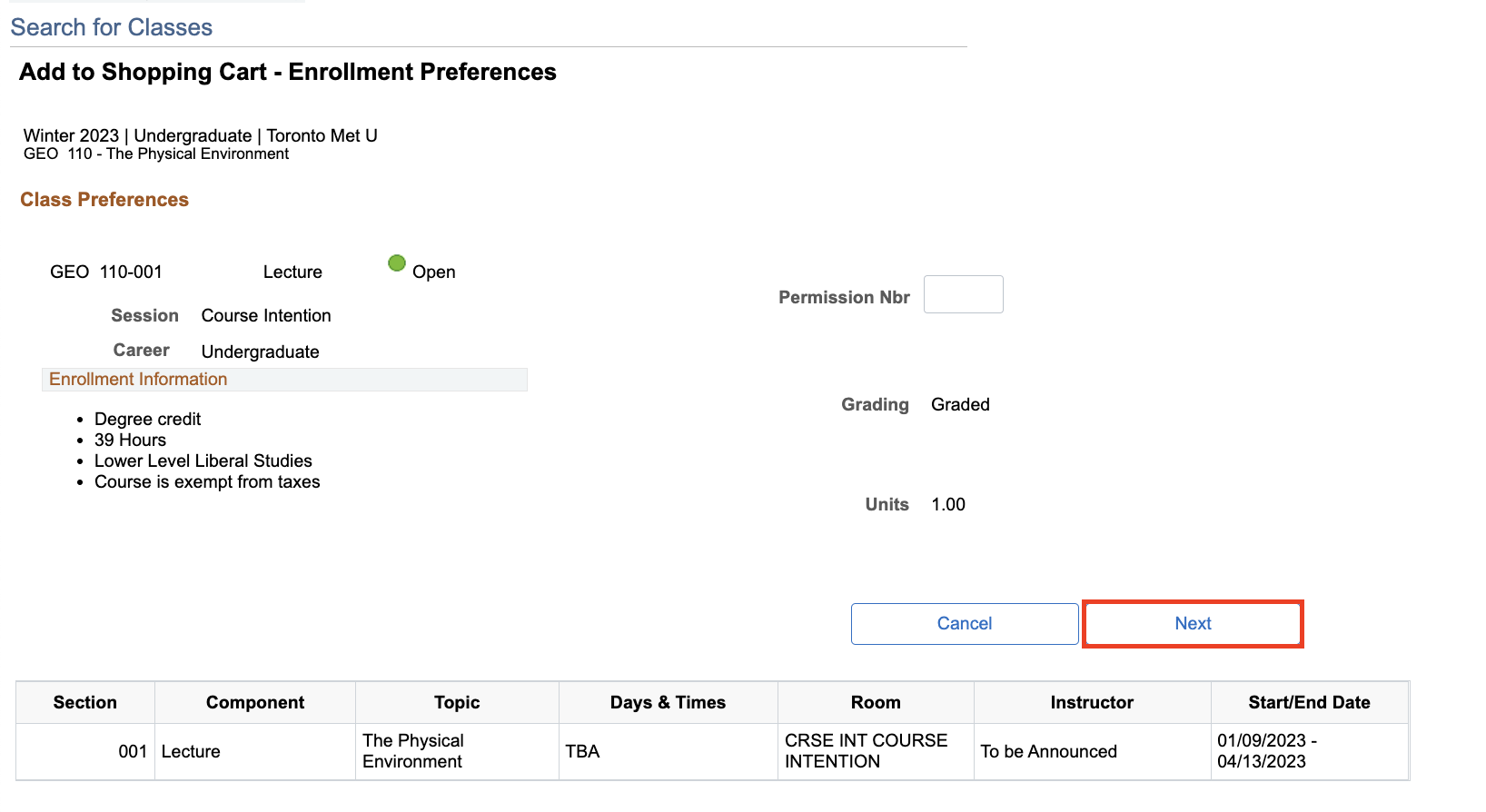Click the CRSE INT COURSE INTENTION room cell
Image resolution: width=1486 pixels, height=812 pixels.
(866, 751)
